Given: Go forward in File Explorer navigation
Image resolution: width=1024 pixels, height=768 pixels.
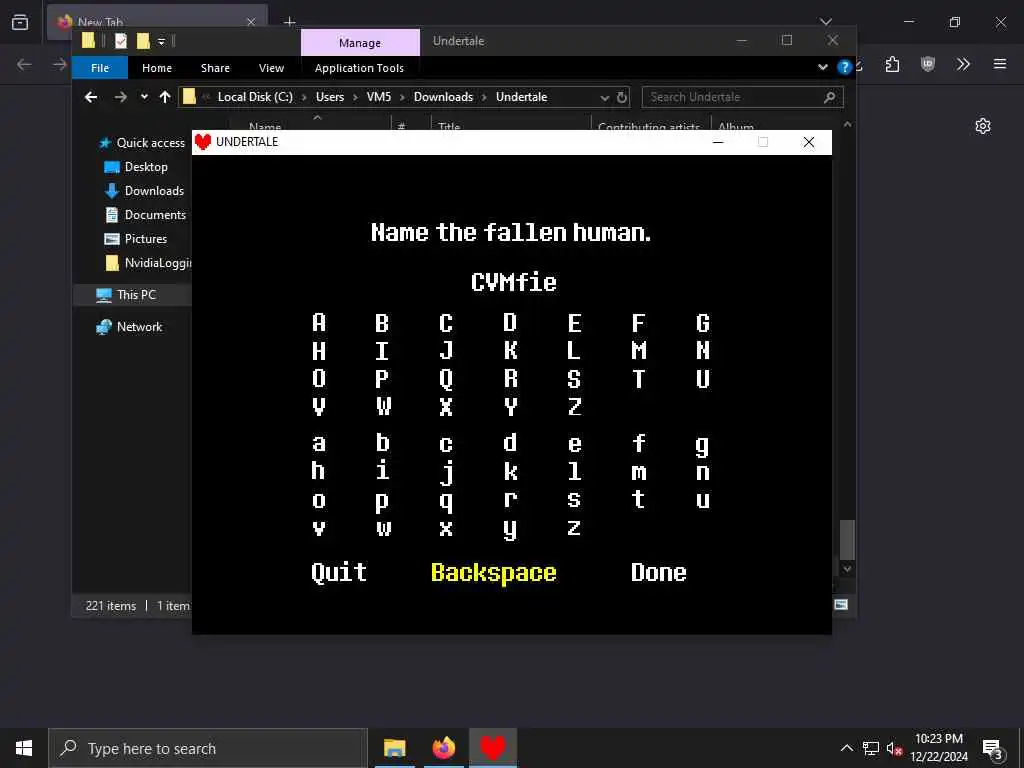Looking at the screenshot, I should coord(120,97).
